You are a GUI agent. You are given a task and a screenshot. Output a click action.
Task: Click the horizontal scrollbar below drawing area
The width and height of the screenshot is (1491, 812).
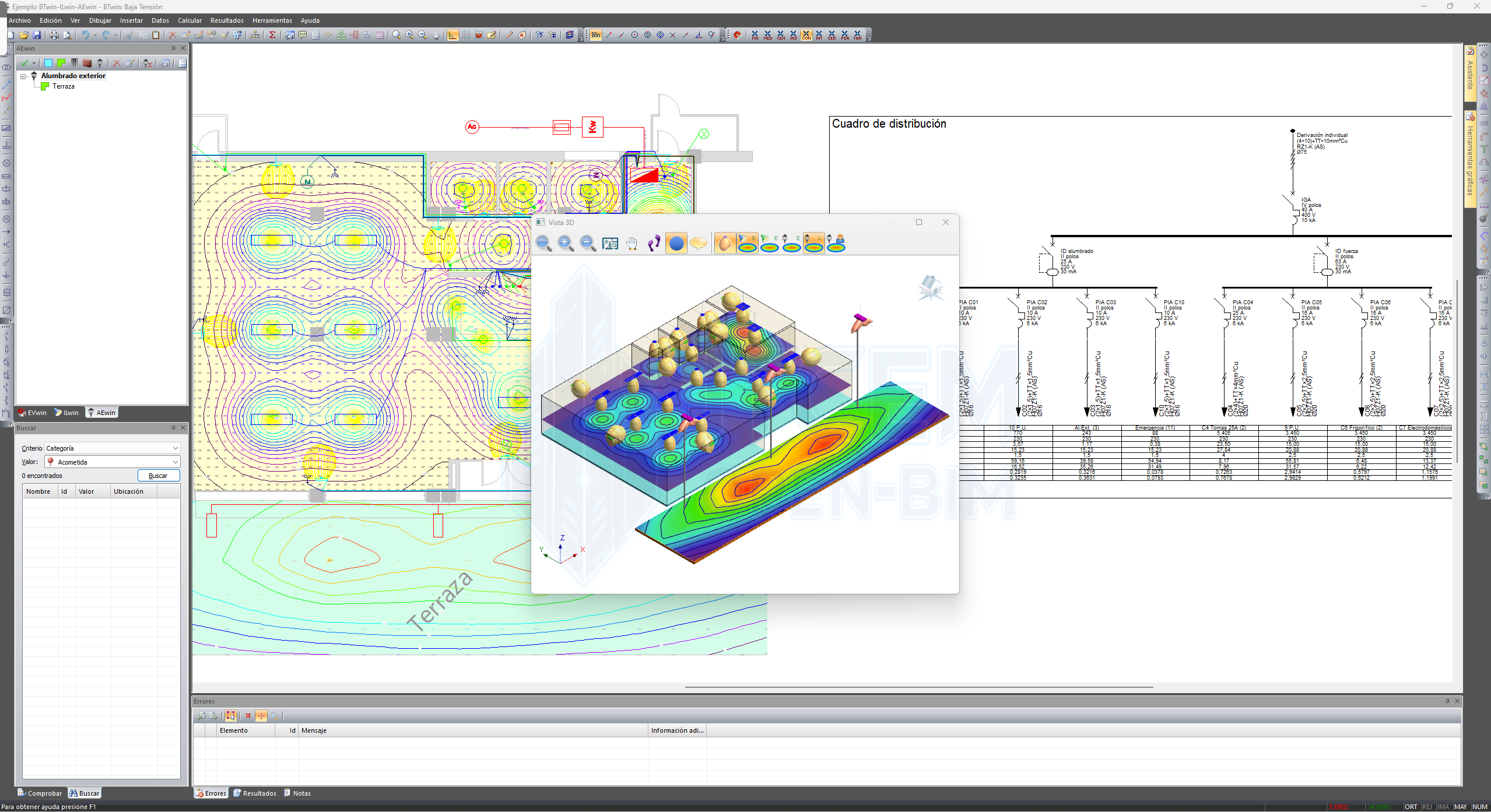point(918,687)
